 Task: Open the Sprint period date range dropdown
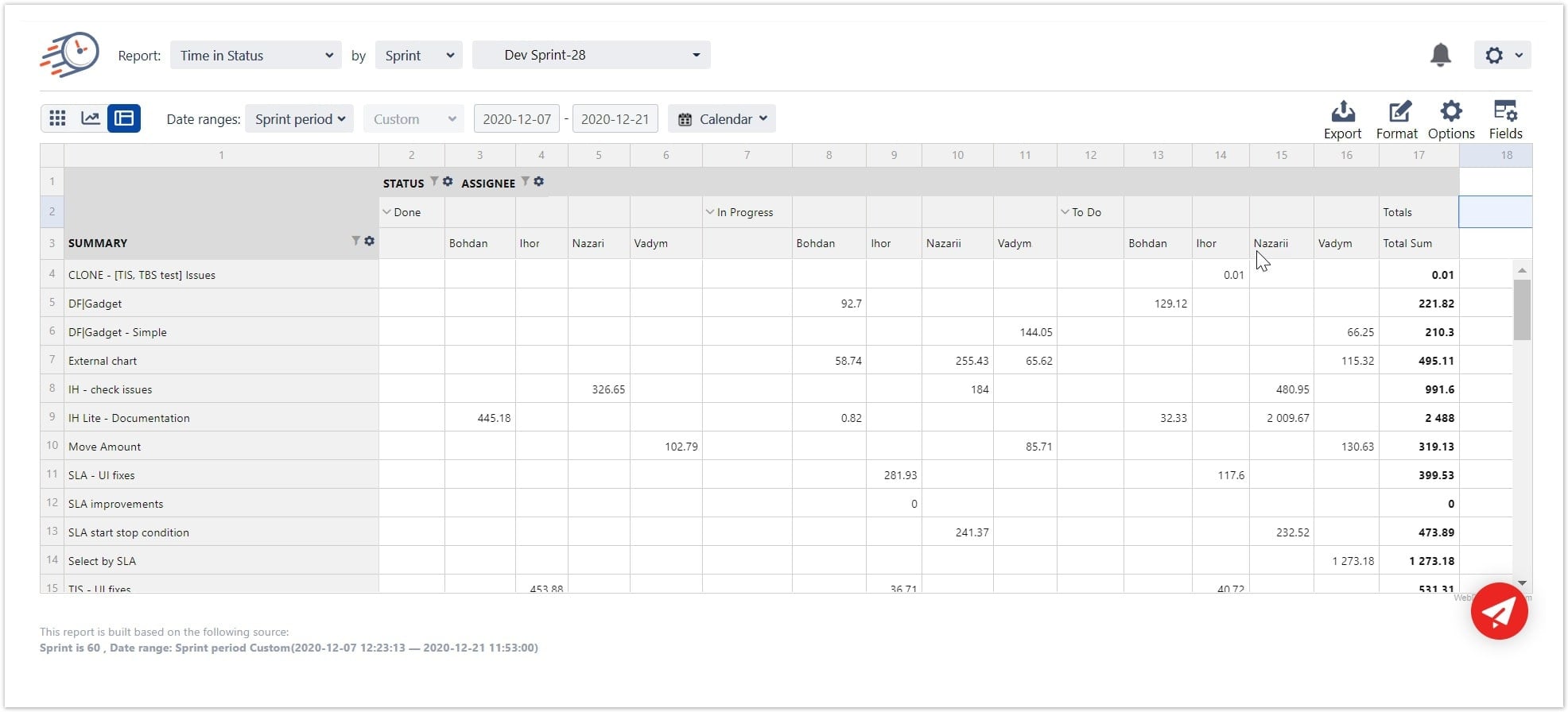click(x=299, y=118)
